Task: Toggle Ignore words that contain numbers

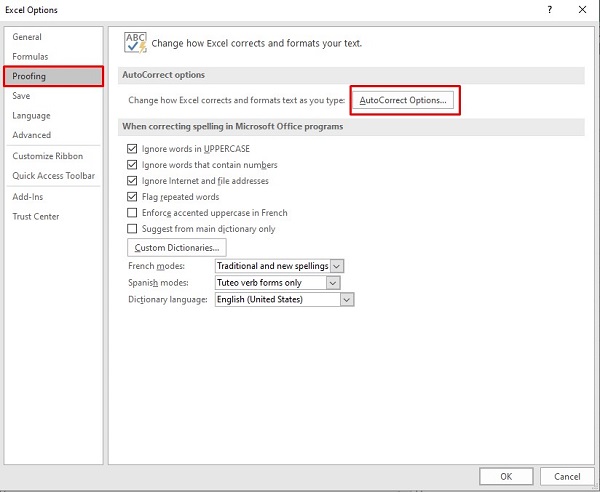Action: (132, 165)
